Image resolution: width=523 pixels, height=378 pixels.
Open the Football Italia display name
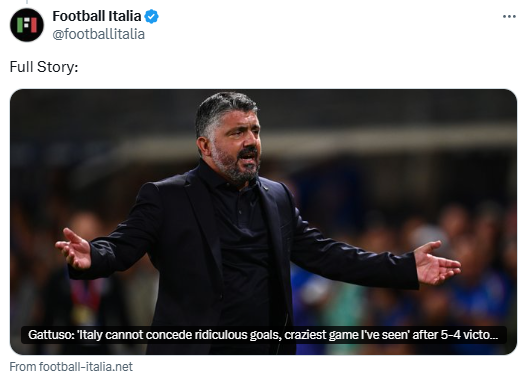[x=97, y=16]
